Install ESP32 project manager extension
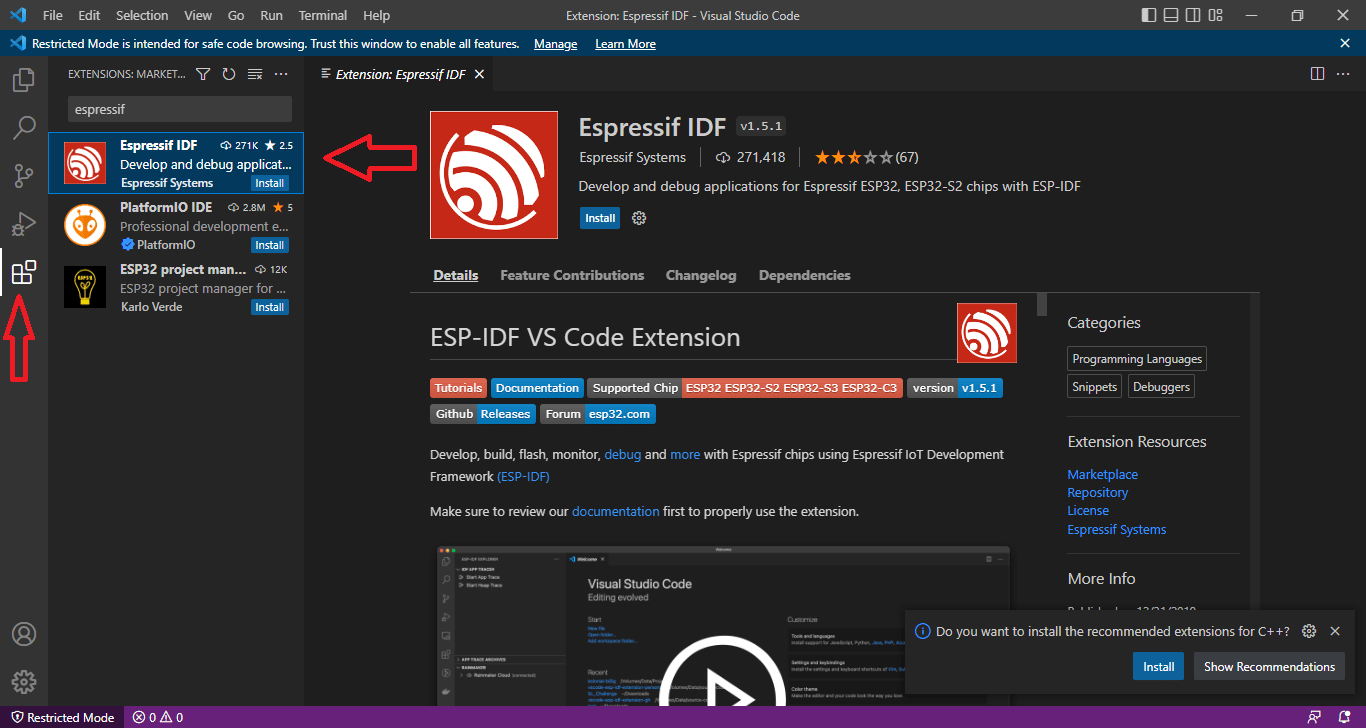 270,307
